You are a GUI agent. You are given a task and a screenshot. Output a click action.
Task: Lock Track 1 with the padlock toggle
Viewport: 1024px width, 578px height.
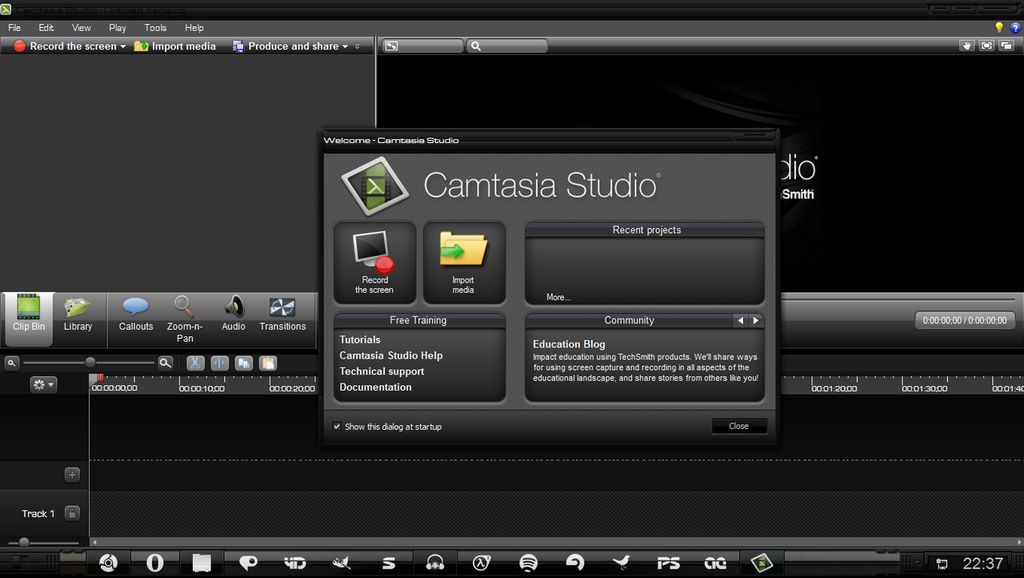coord(72,513)
